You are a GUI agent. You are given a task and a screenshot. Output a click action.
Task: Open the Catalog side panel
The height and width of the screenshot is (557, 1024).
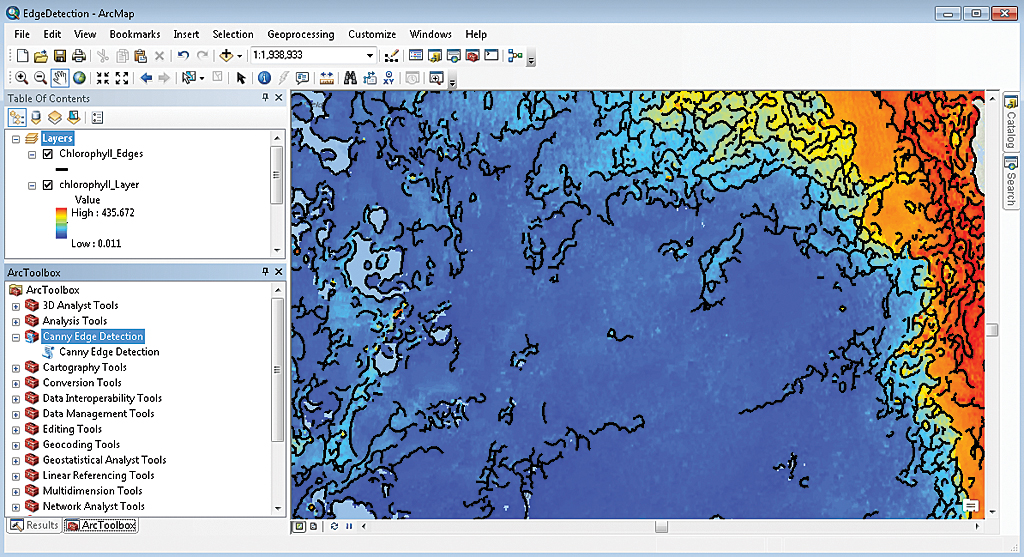click(1010, 122)
